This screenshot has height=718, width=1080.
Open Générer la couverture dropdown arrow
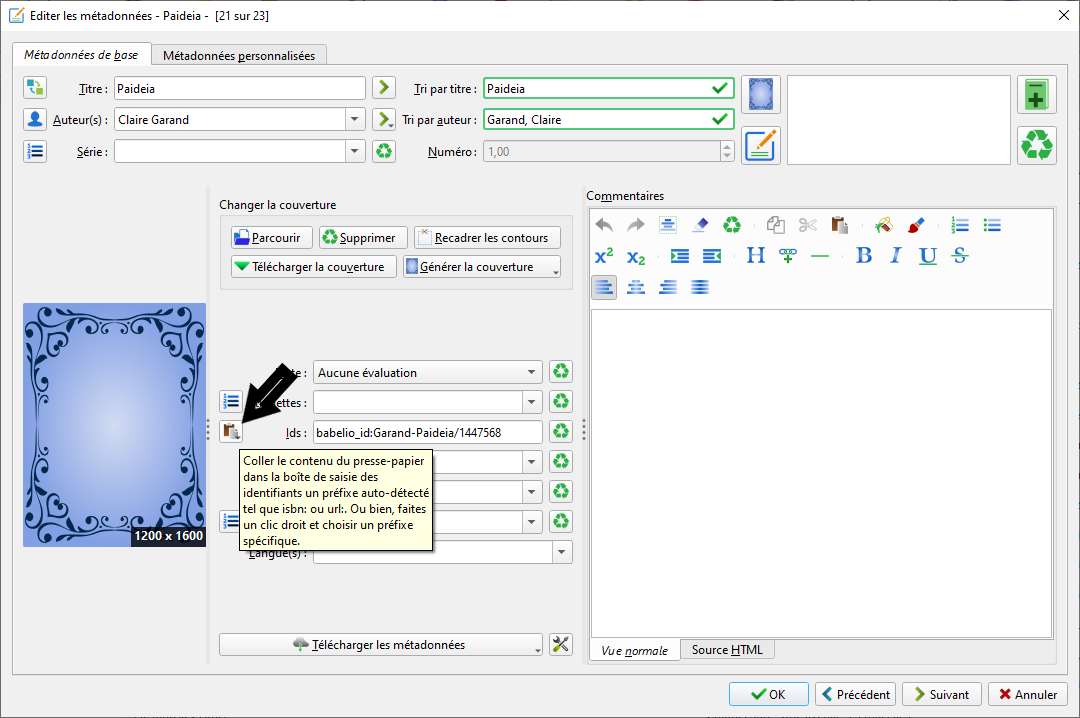click(x=555, y=270)
